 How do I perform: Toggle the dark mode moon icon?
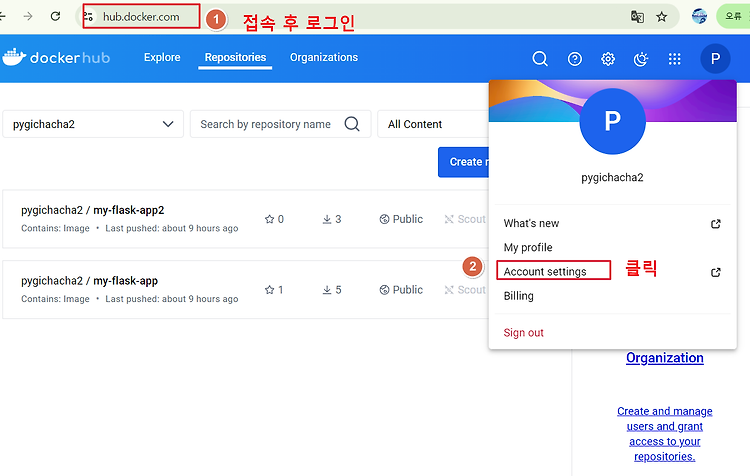(641, 59)
